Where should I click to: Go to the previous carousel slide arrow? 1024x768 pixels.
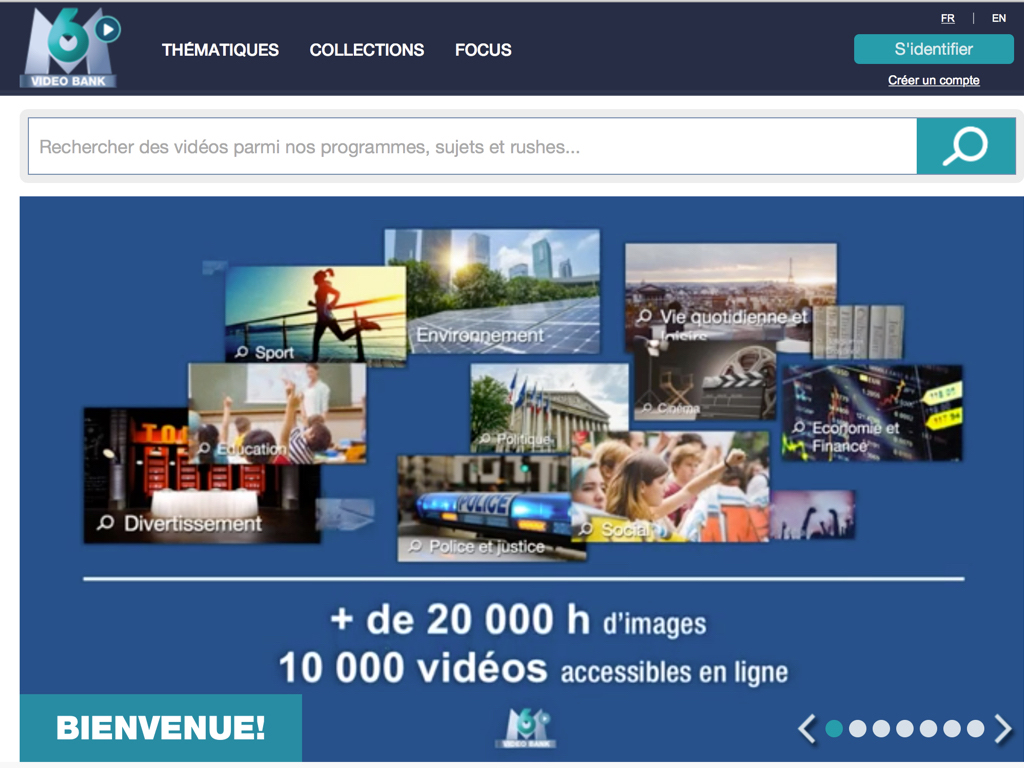coord(807,729)
